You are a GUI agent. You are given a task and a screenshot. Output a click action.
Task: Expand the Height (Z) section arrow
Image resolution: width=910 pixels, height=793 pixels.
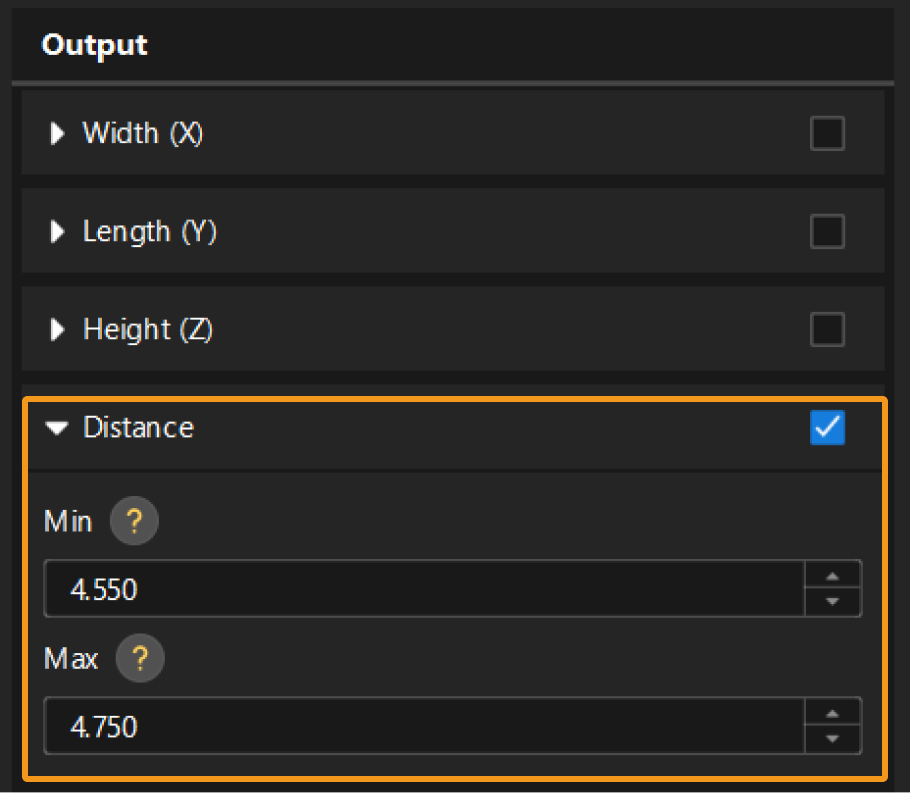click(x=58, y=329)
